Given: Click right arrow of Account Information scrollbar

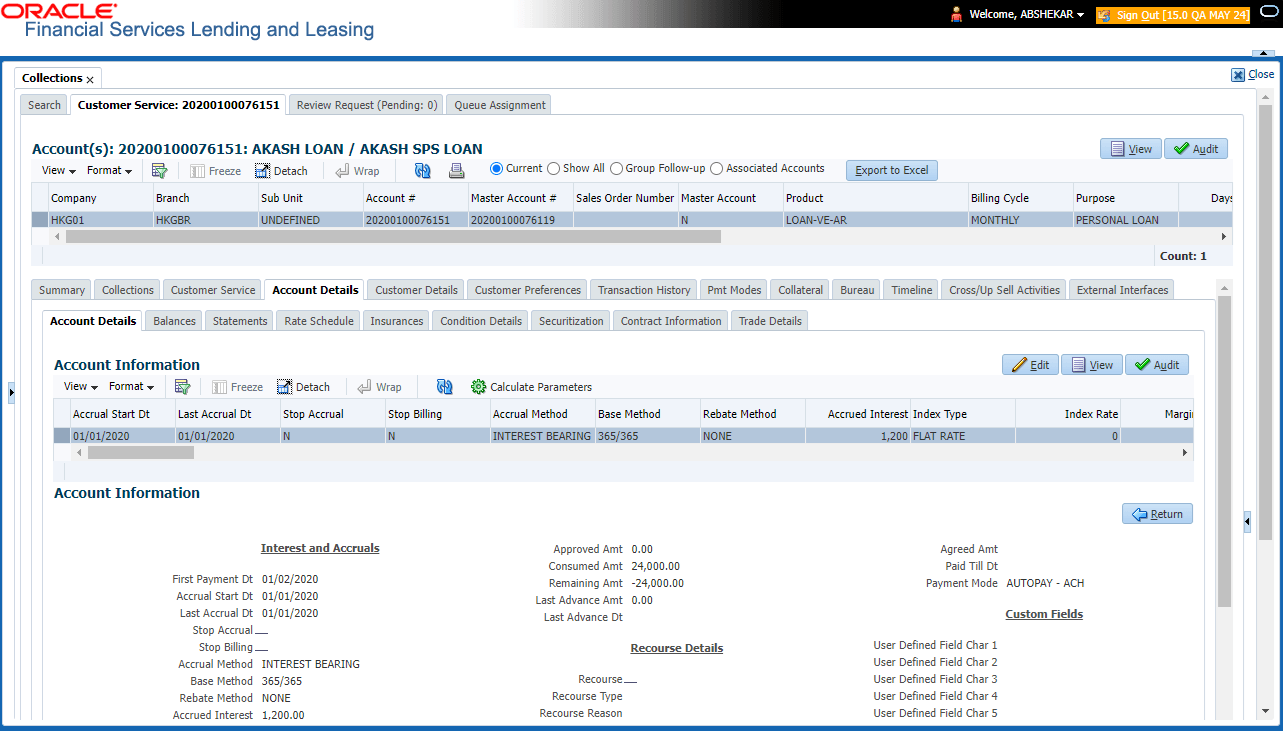Looking at the screenshot, I should click(1186, 453).
